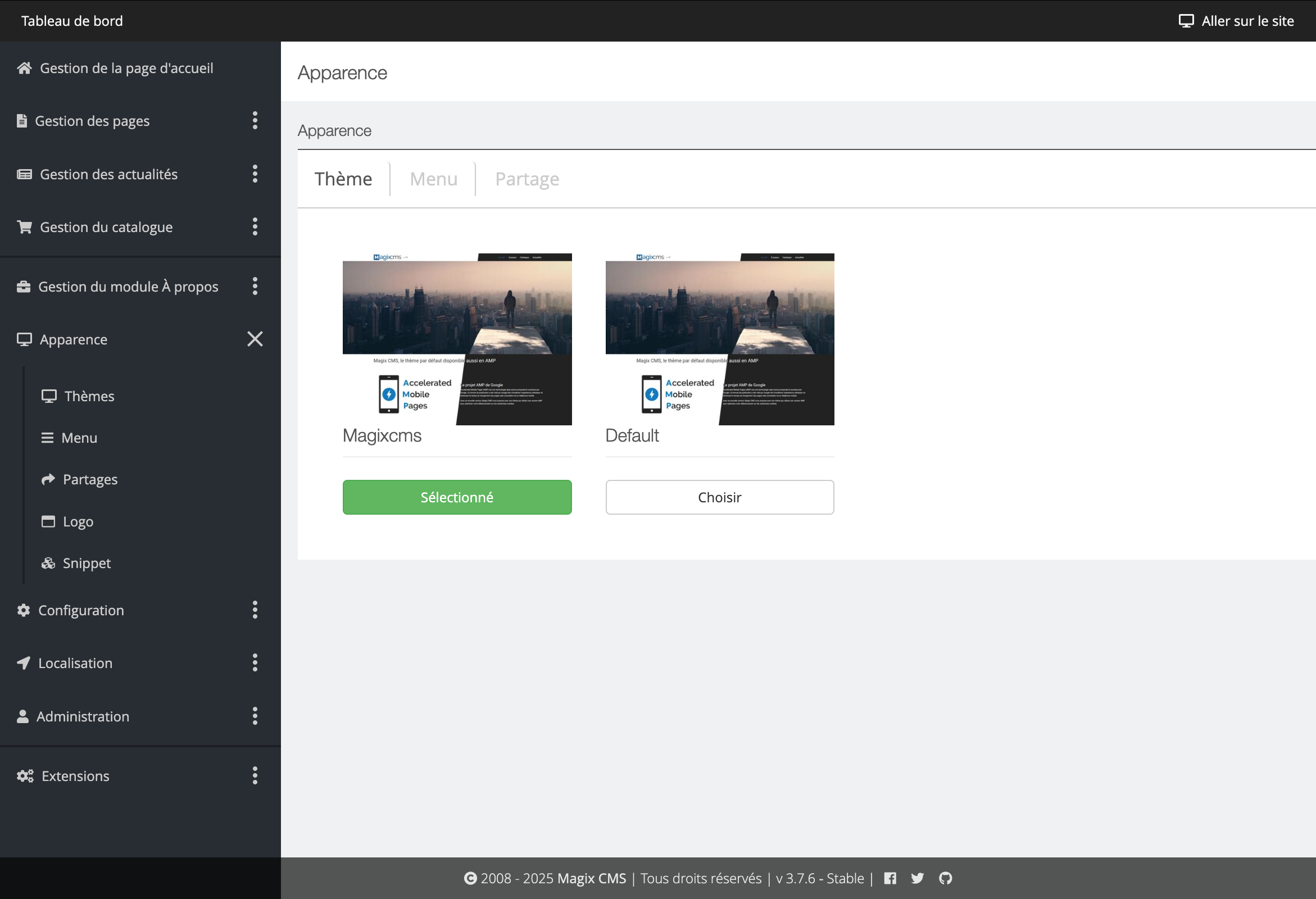Screen dimensions: 1316x899
Task: Click the Twitter icon in footer
Action: (918, 878)
